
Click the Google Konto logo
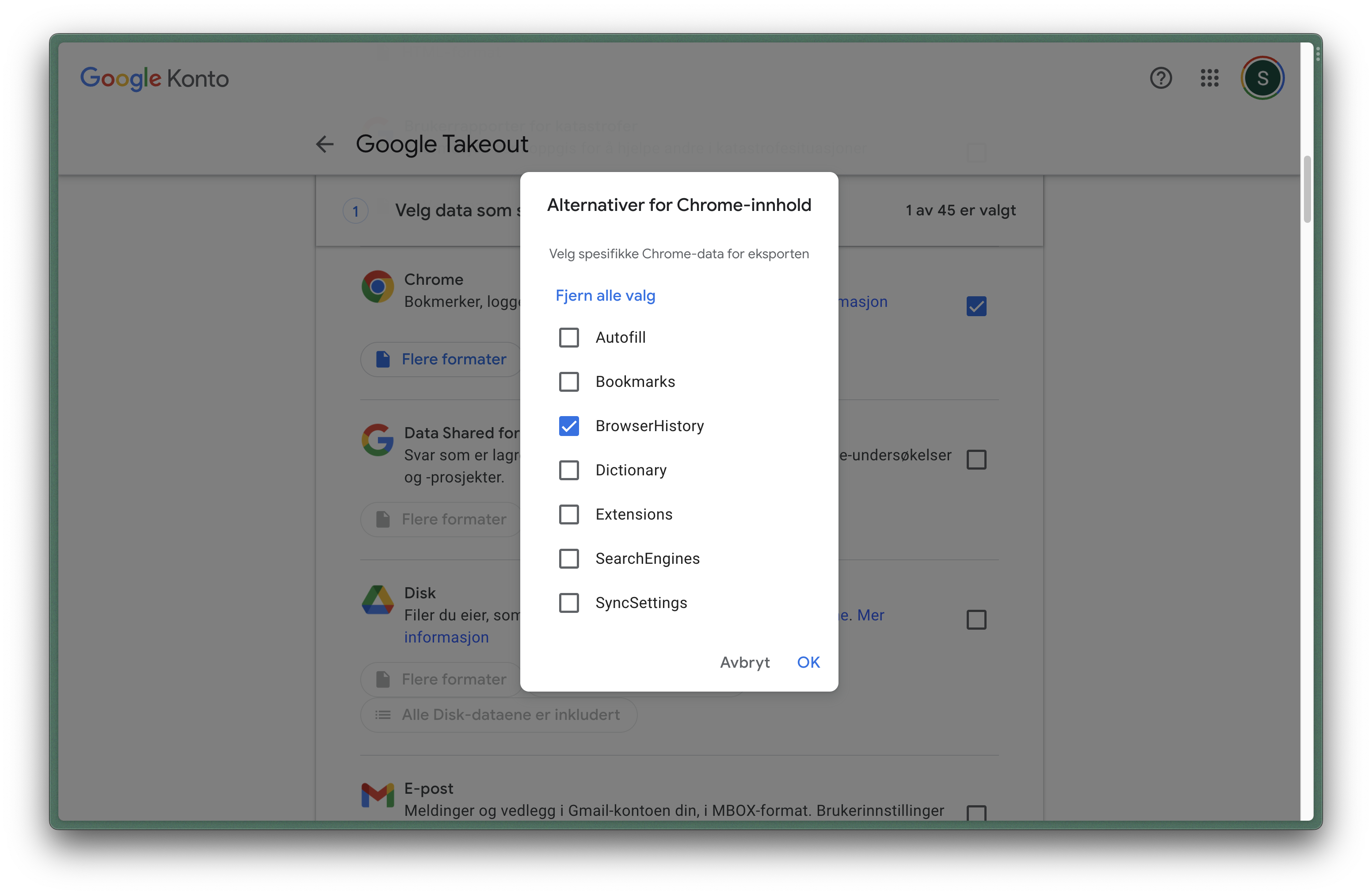pos(154,78)
